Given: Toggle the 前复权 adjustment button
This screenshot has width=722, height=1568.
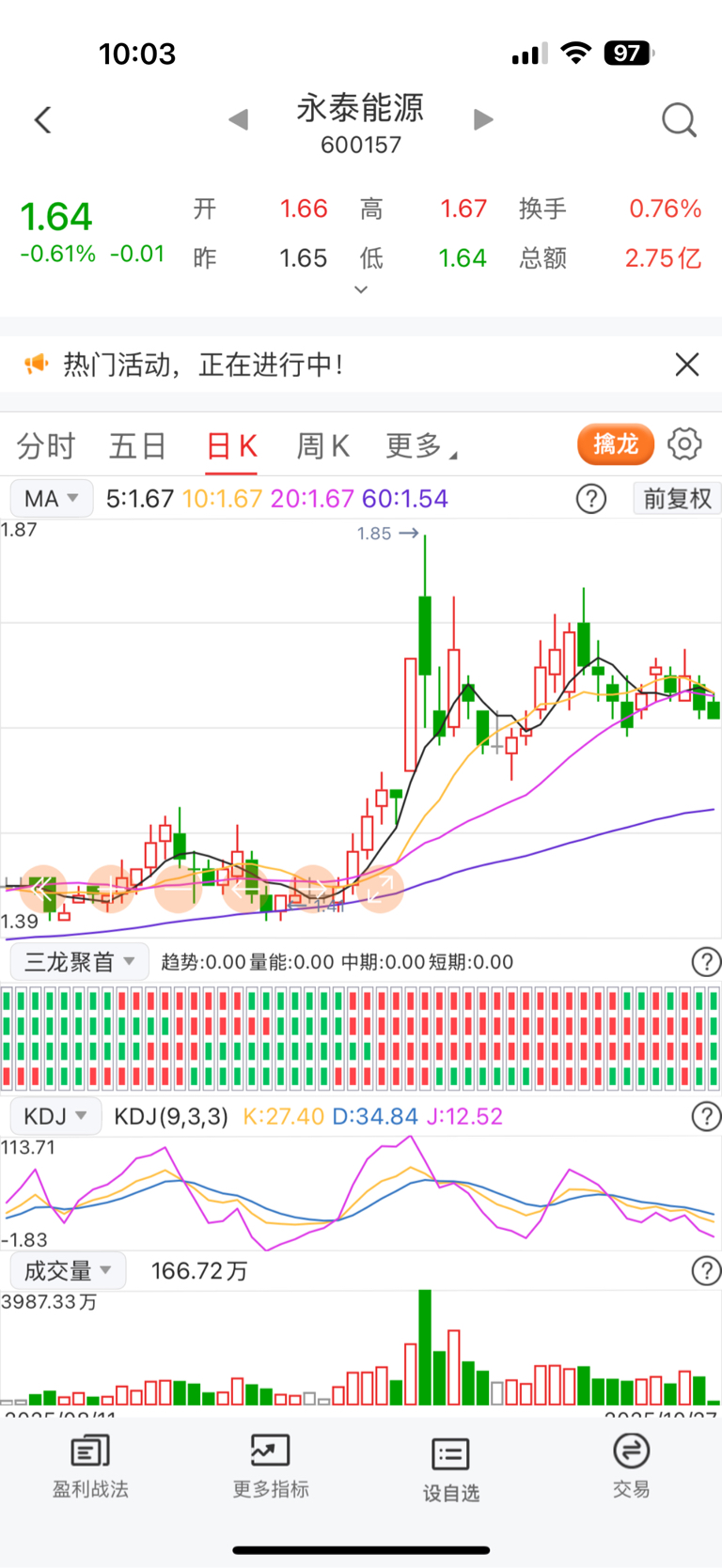Looking at the screenshot, I should tap(677, 498).
